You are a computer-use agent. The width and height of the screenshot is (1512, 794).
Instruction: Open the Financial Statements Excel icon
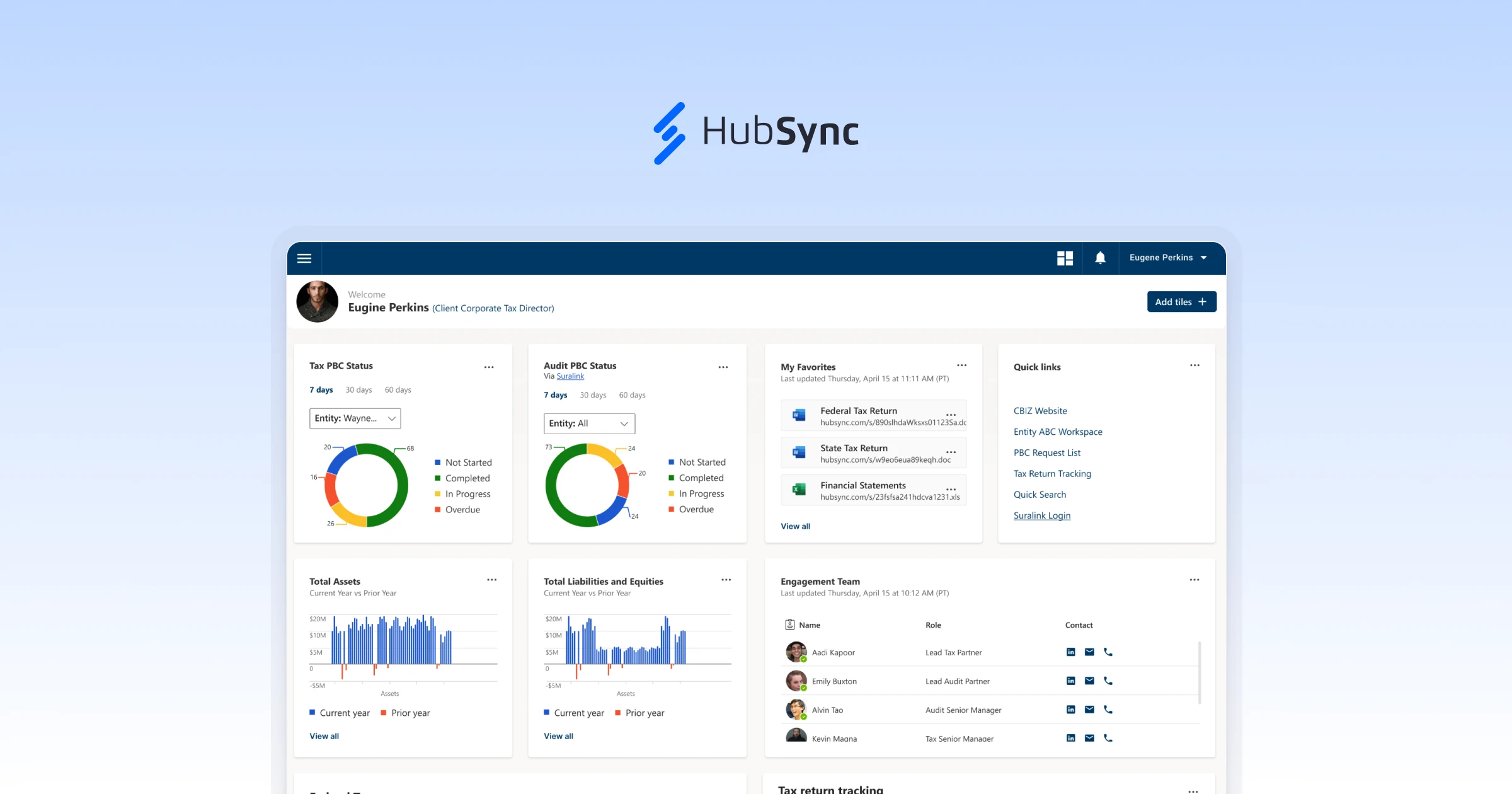798,490
